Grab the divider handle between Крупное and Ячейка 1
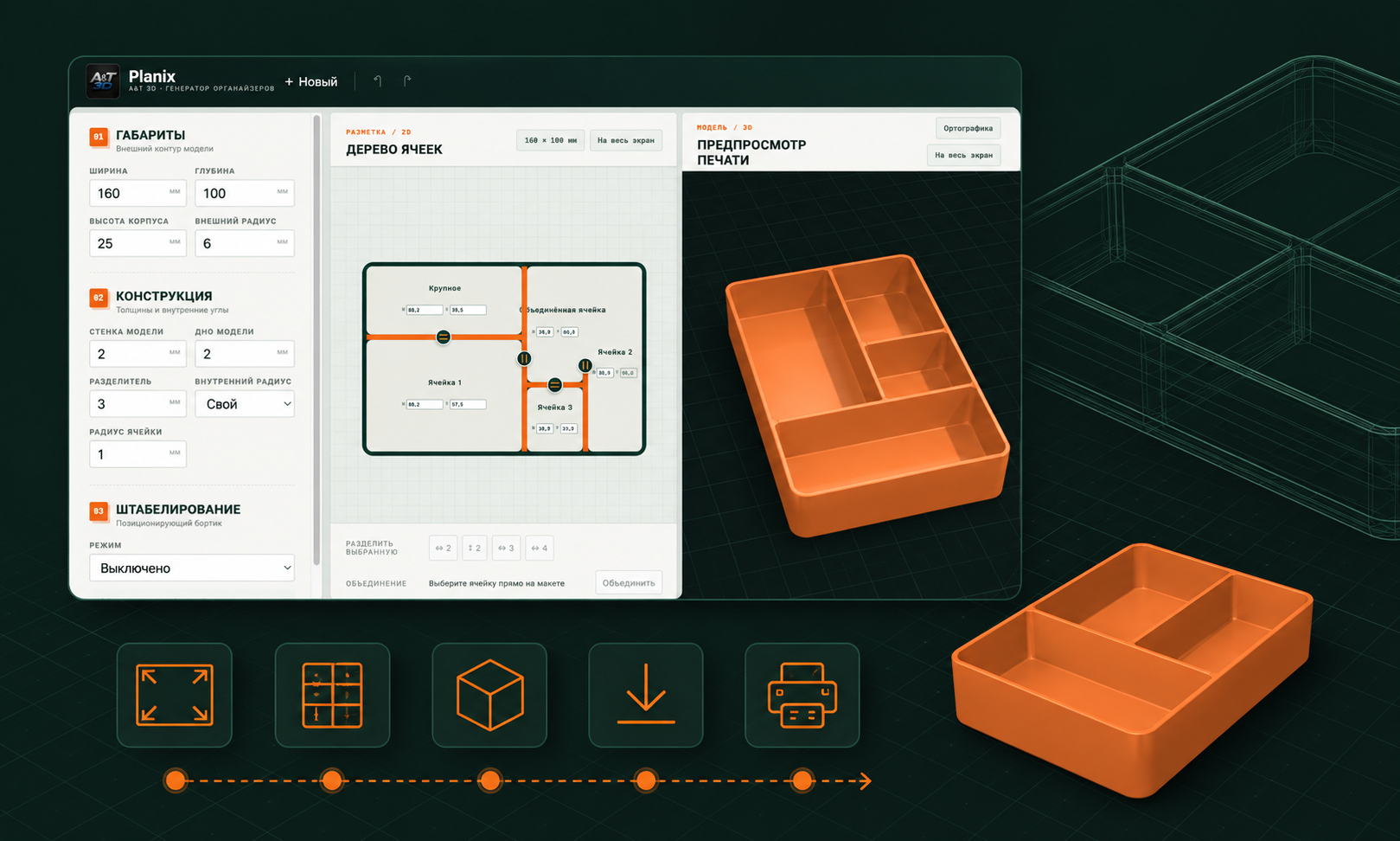The width and height of the screenshot is (1400, 841). 444,337
